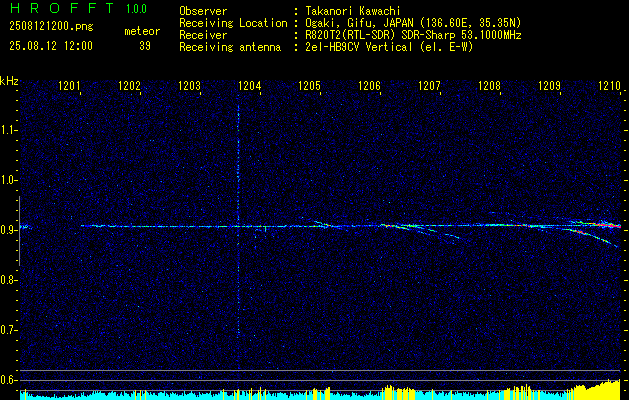The width and height of the screenshot is (629, 400).
Task: Click the 1204 time marker
Action: coord(250,86)
